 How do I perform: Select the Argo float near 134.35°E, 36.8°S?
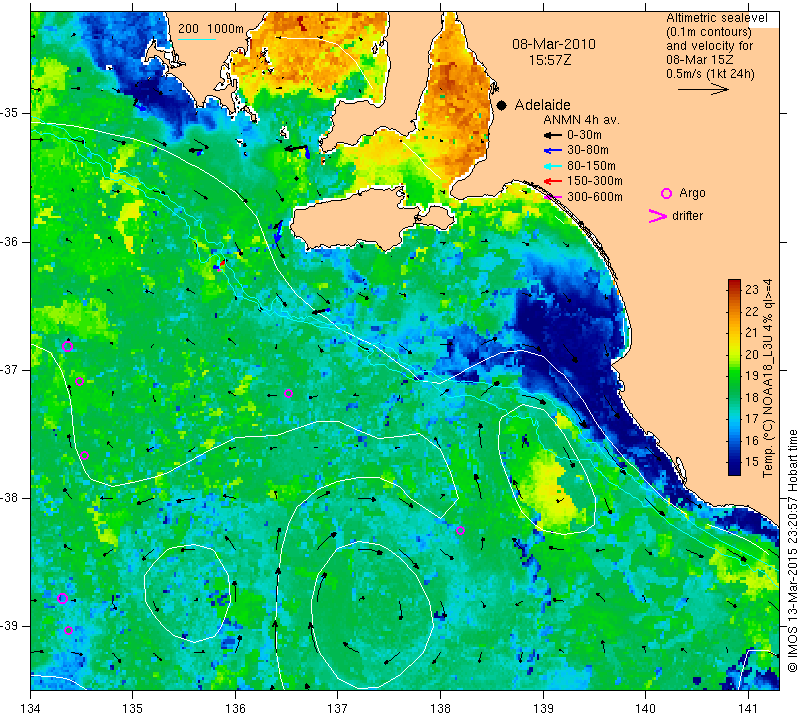pos(67,347)
